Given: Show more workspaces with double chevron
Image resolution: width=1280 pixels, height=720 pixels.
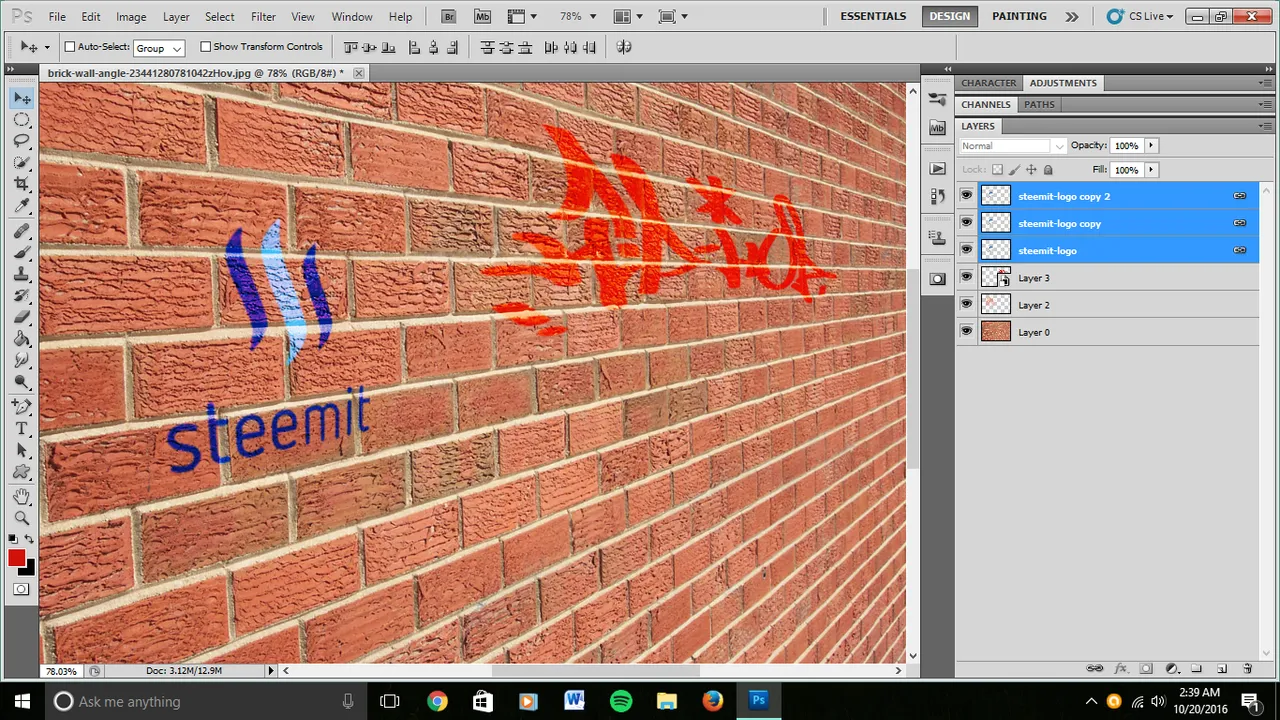Looking at the screenshot, I should click(1072, 17).
